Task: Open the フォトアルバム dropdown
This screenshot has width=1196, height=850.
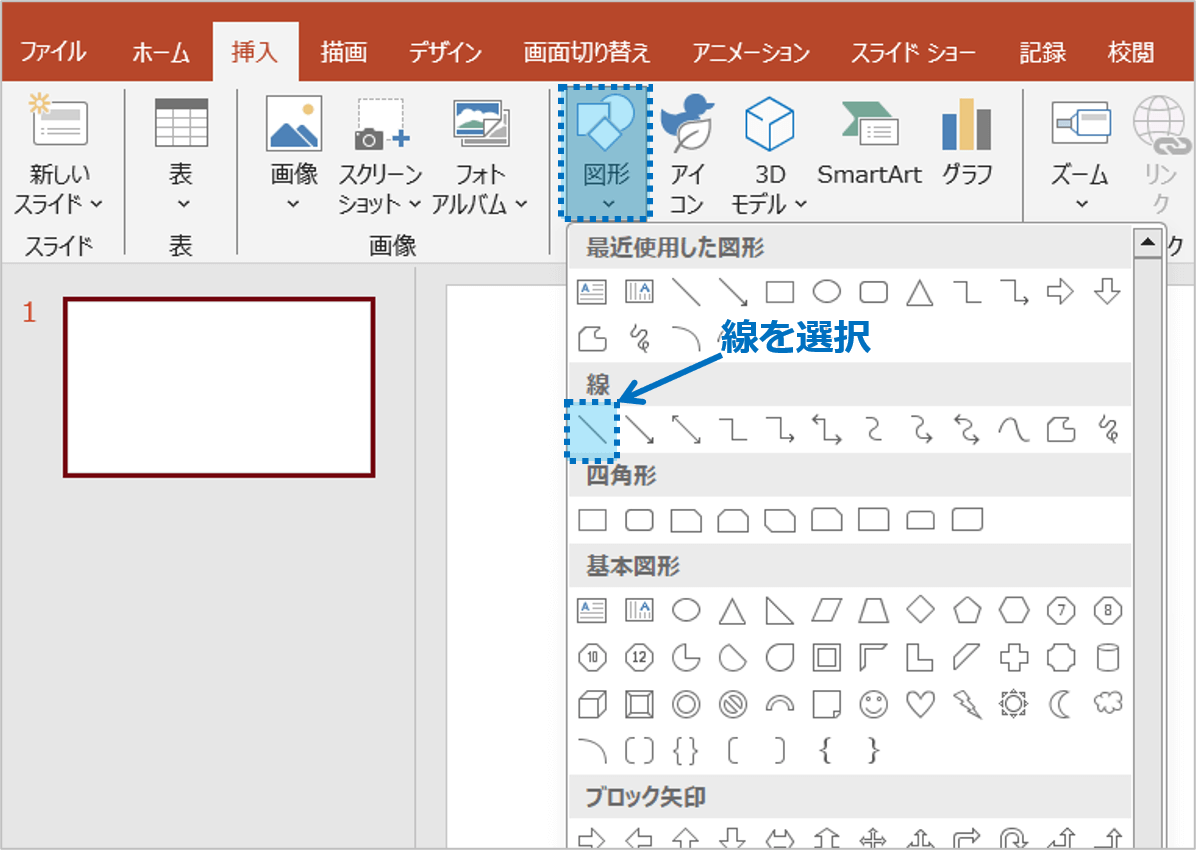Action: coord(521,204)
